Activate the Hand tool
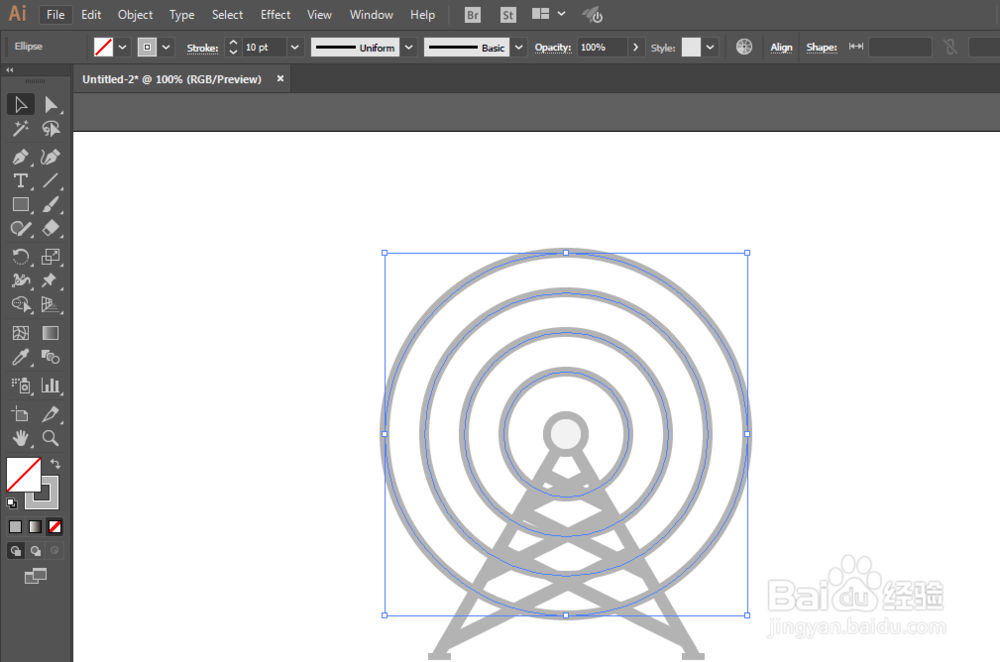The width and height of the screenshot is (1000, 662). tap(20, 438)
